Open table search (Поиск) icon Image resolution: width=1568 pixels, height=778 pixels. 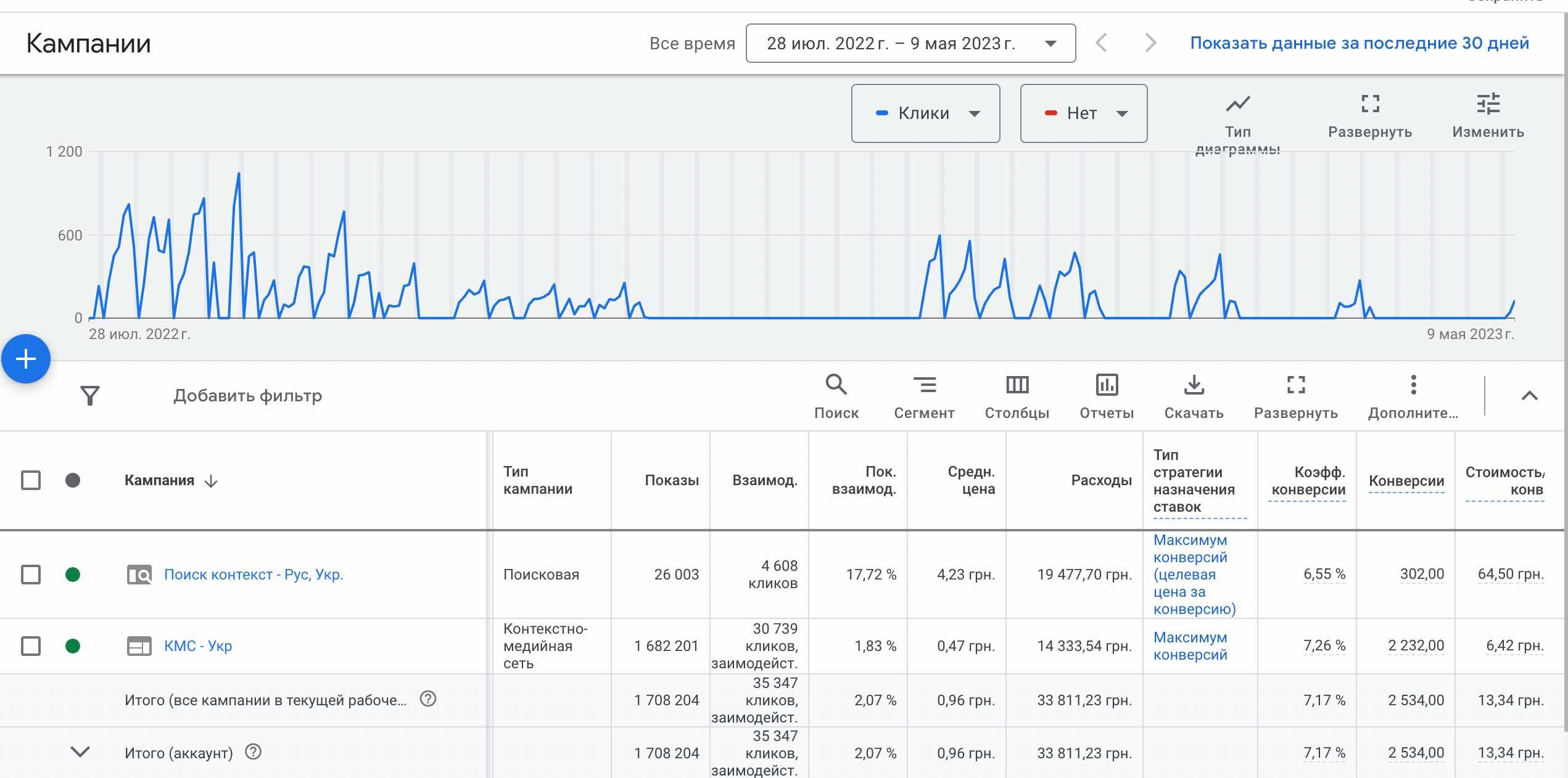(836, 385)
